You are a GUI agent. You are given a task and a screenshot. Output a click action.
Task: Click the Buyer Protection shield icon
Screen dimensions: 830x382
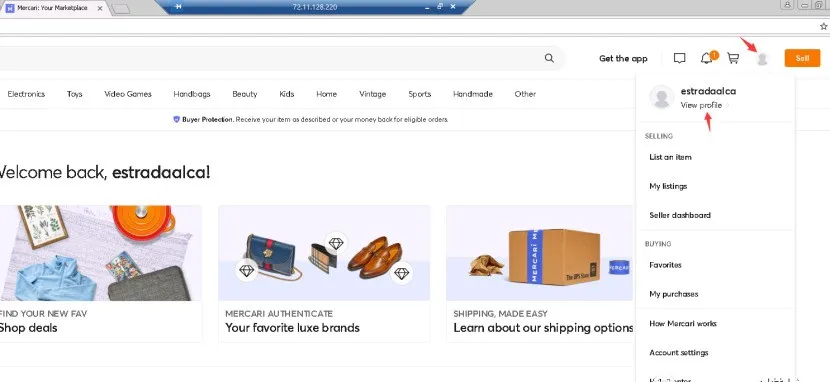(x=177, y=120)
